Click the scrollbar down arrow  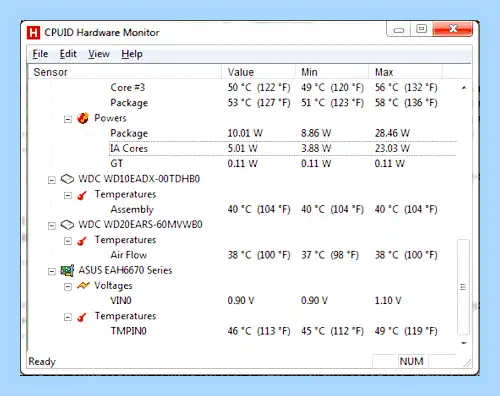464,343
